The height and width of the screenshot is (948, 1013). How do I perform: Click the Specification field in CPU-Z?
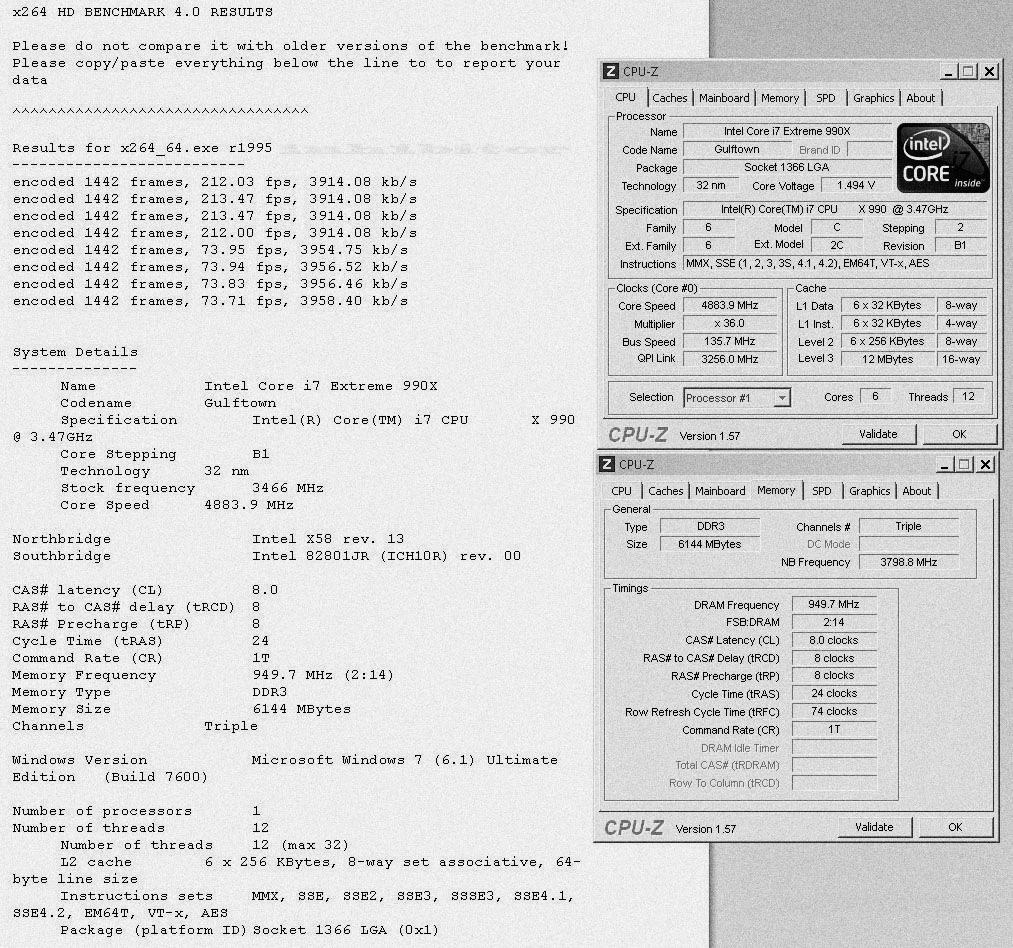pyautogui.click(x=835, y=209)
